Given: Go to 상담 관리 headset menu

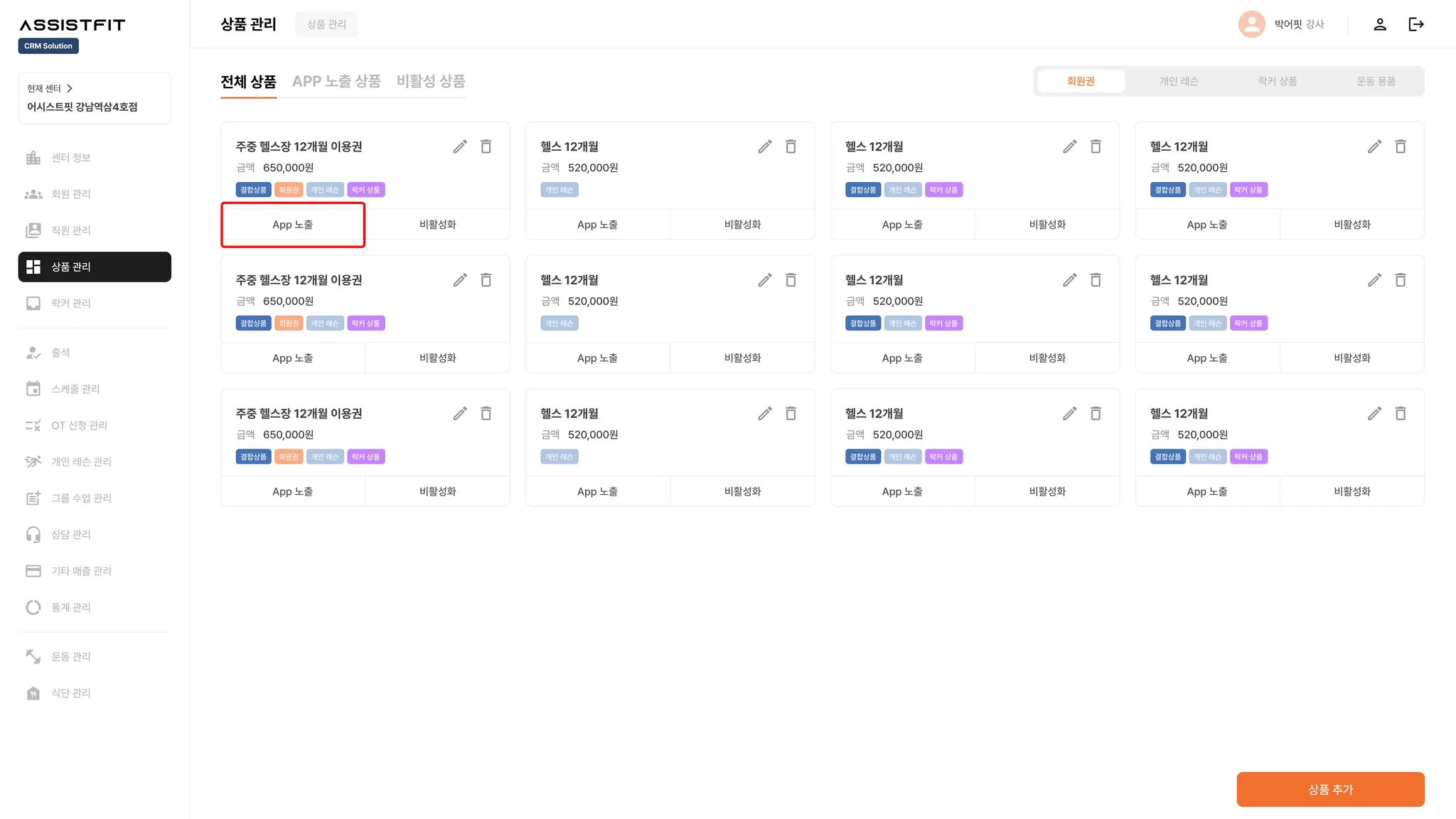Looking at the screenshot, I should click(70, 535).
